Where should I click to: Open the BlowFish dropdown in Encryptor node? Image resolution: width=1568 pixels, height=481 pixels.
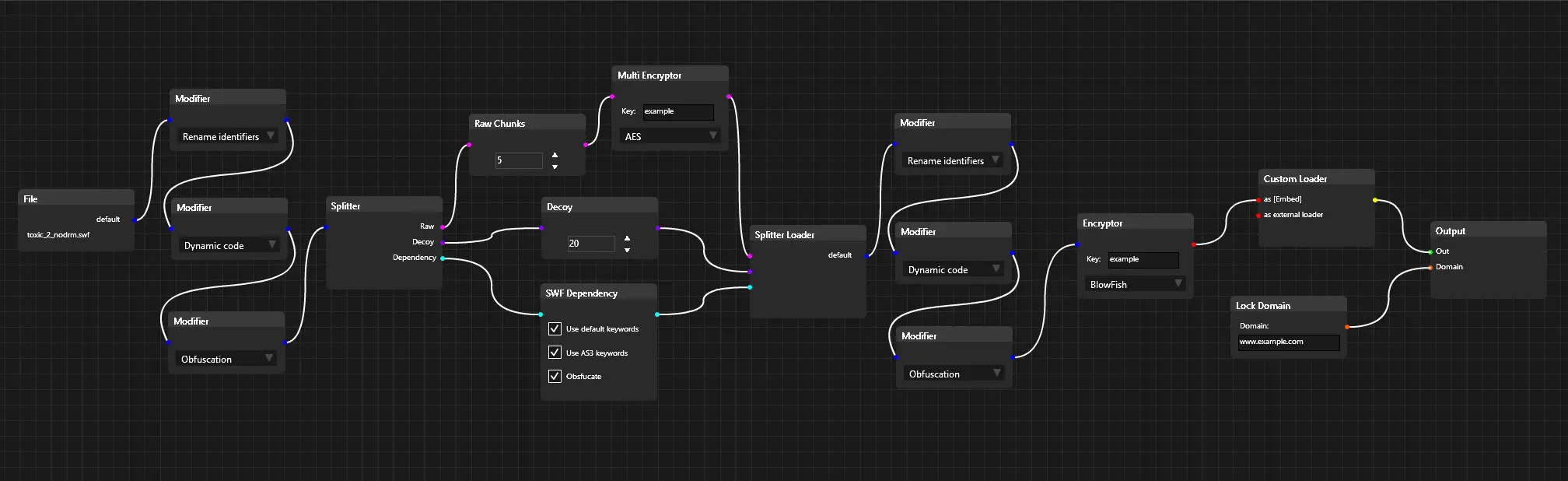pyautogui.click(x=1135, y=284)
